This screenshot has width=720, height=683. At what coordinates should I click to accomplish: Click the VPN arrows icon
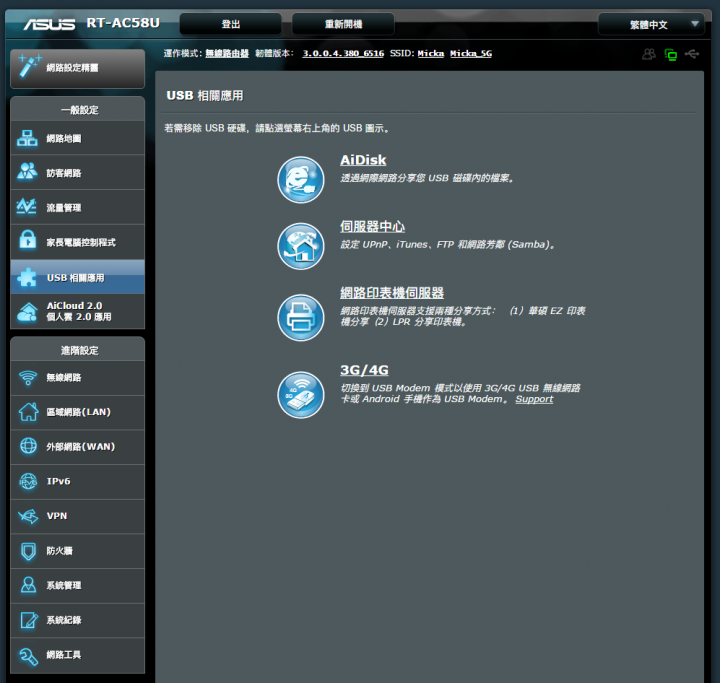click(x=28, y=516)
